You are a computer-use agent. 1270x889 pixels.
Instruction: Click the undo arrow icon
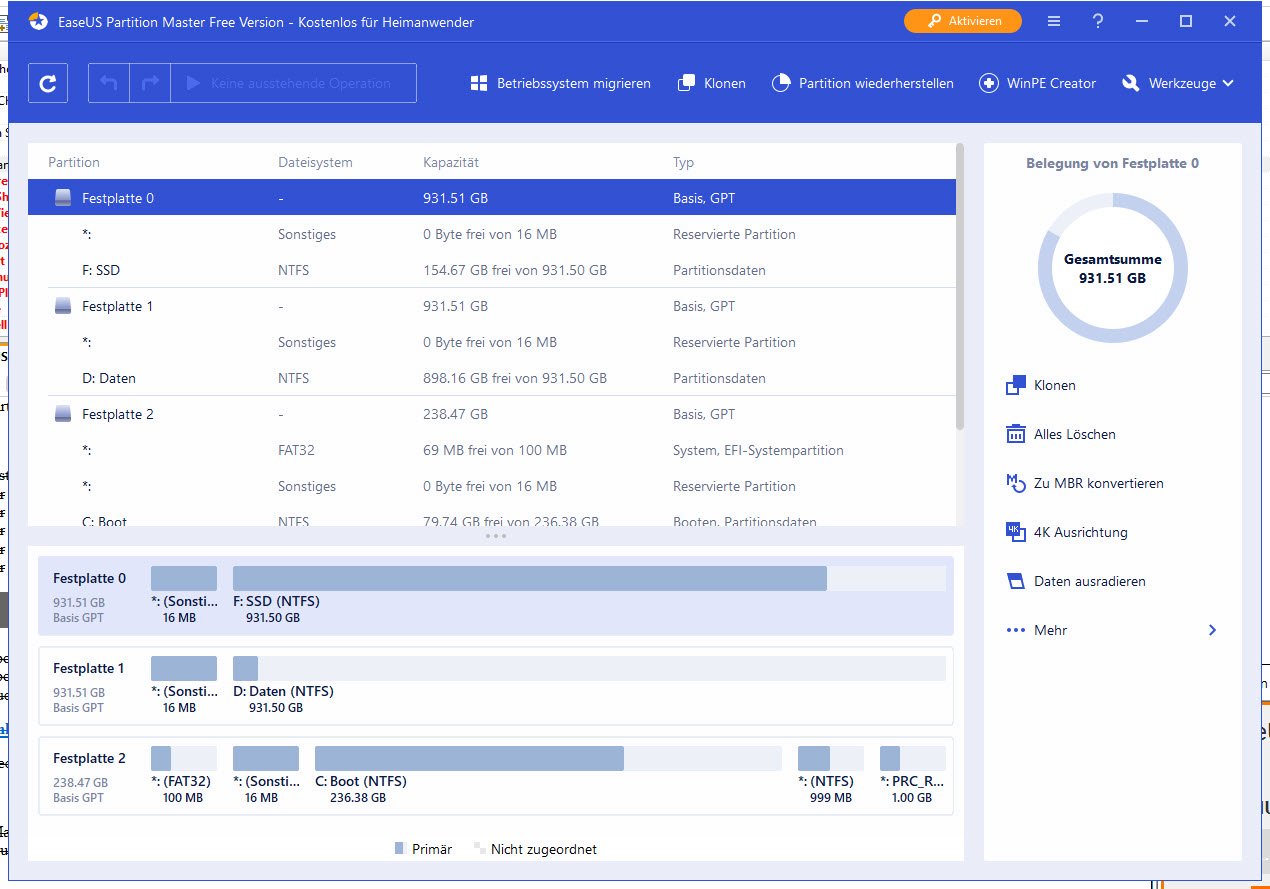click(x=109, y=84)
